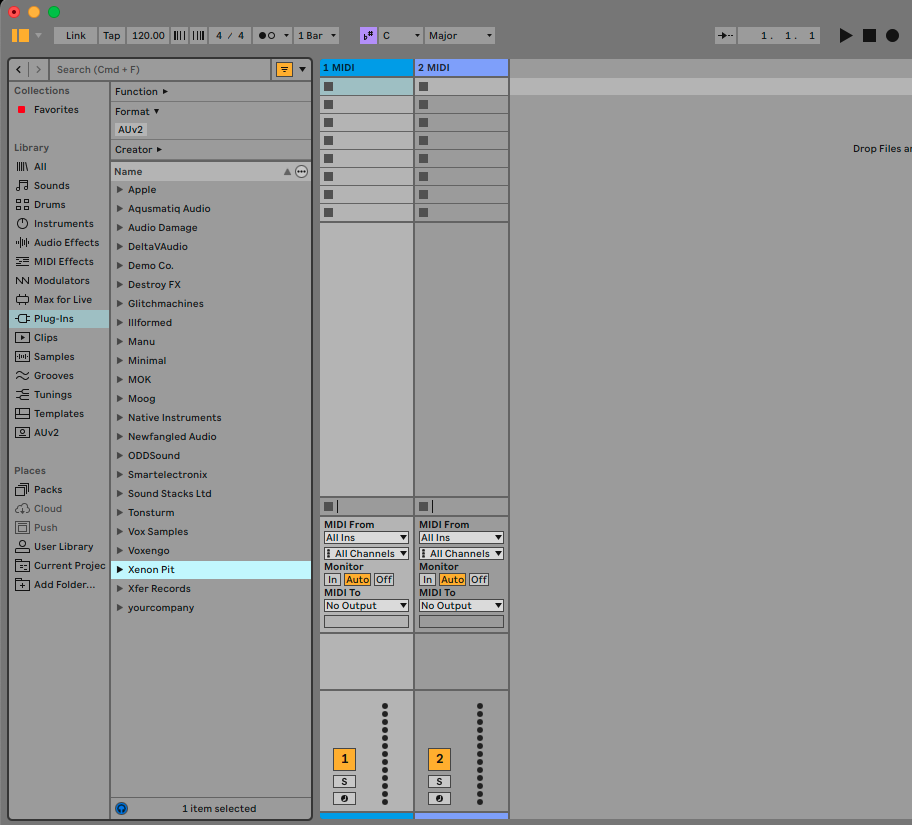Screen dimensions: 912x825
Task: Open the scale name Major dropdown
Action: click(460, 35)
